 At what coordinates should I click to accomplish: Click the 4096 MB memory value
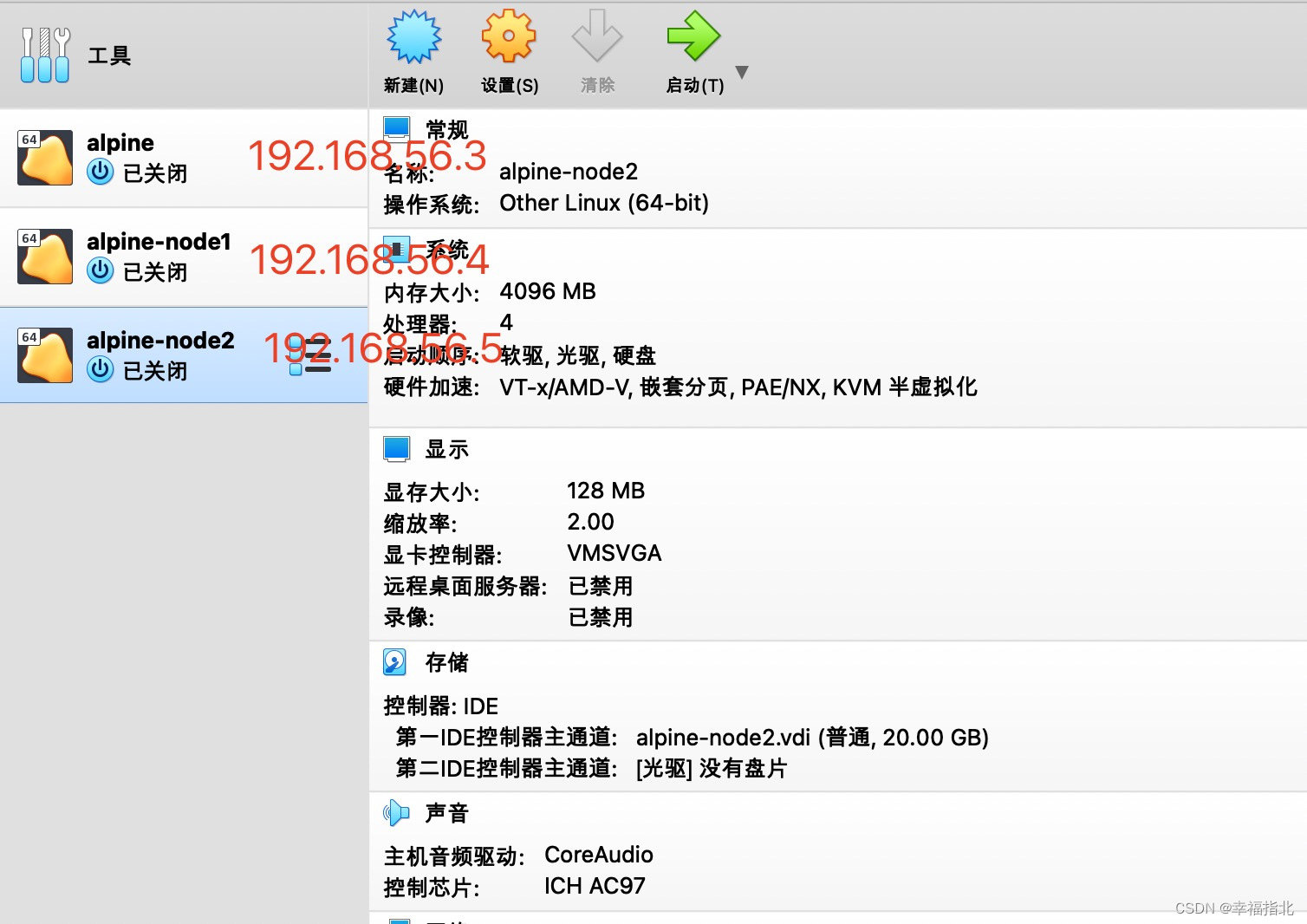point(548,291)
